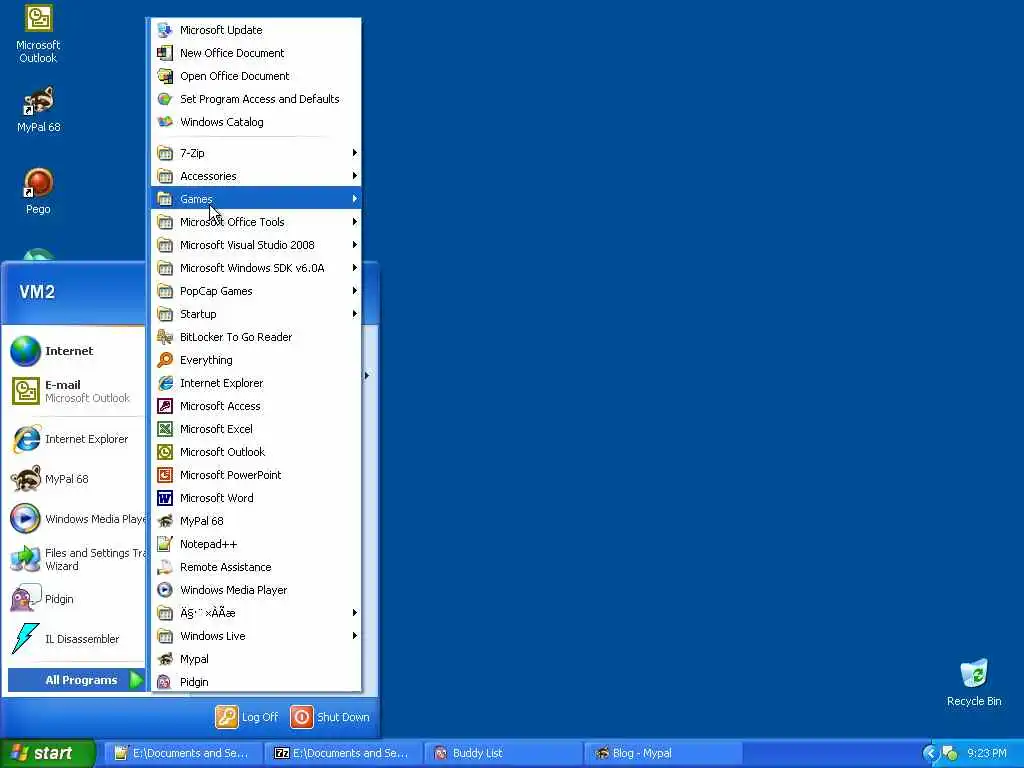Click the Microsoft Outlook icon in All Programs list

click(165, 452)
